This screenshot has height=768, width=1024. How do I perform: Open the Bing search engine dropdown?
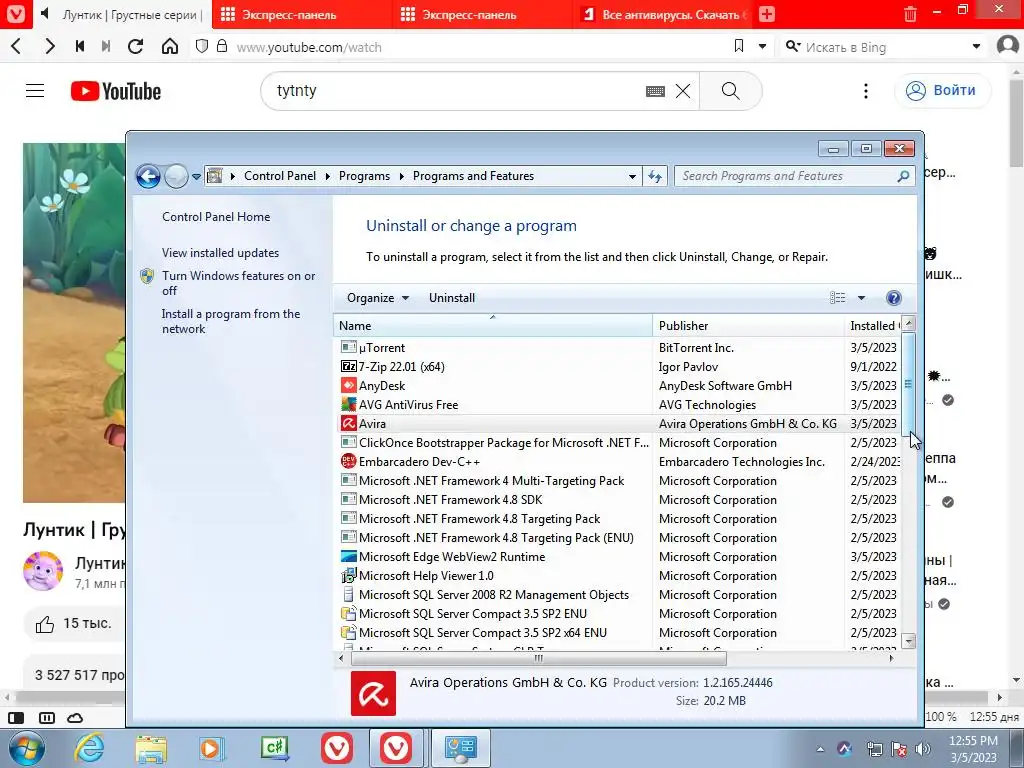pos(976,46)
